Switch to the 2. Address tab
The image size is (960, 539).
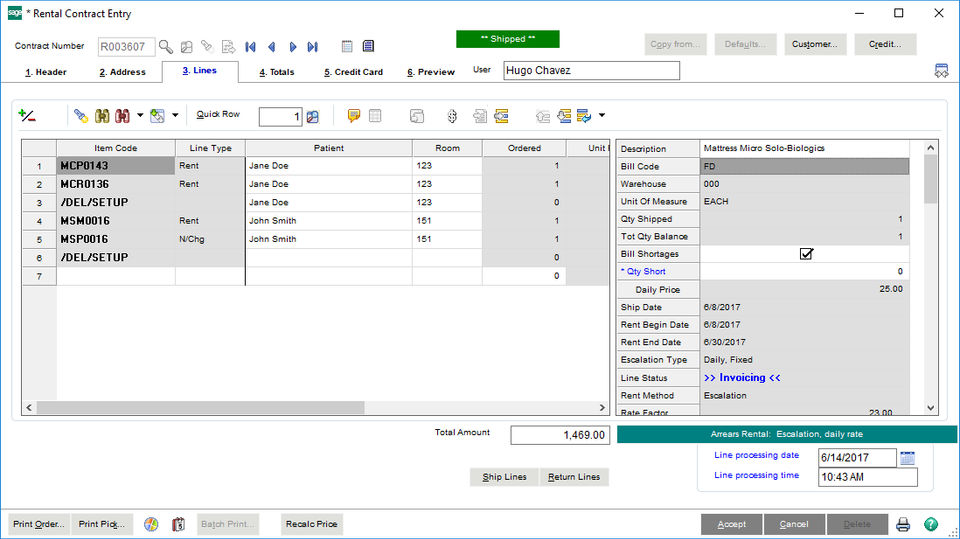click(x=122, y=72)
